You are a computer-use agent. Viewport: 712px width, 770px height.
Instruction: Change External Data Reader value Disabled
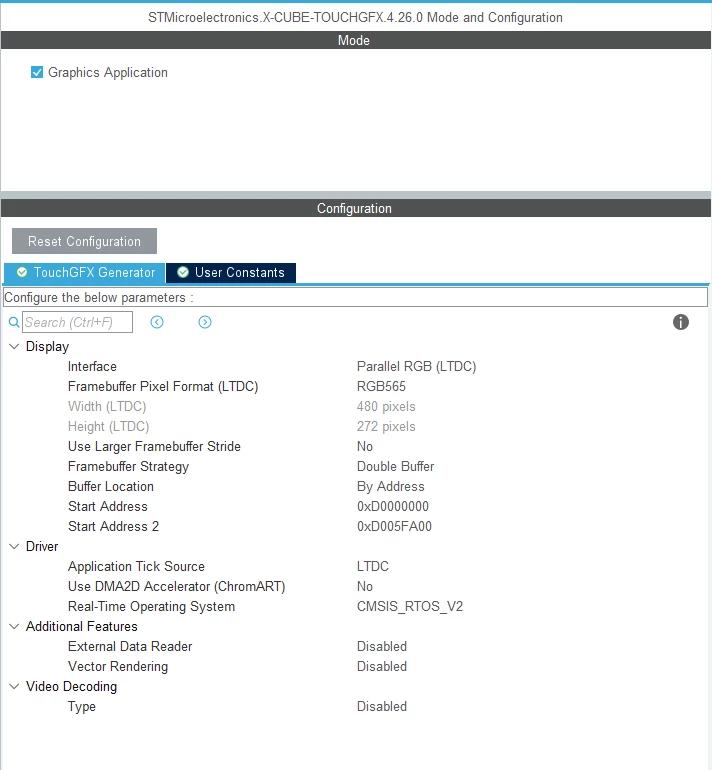382,646
